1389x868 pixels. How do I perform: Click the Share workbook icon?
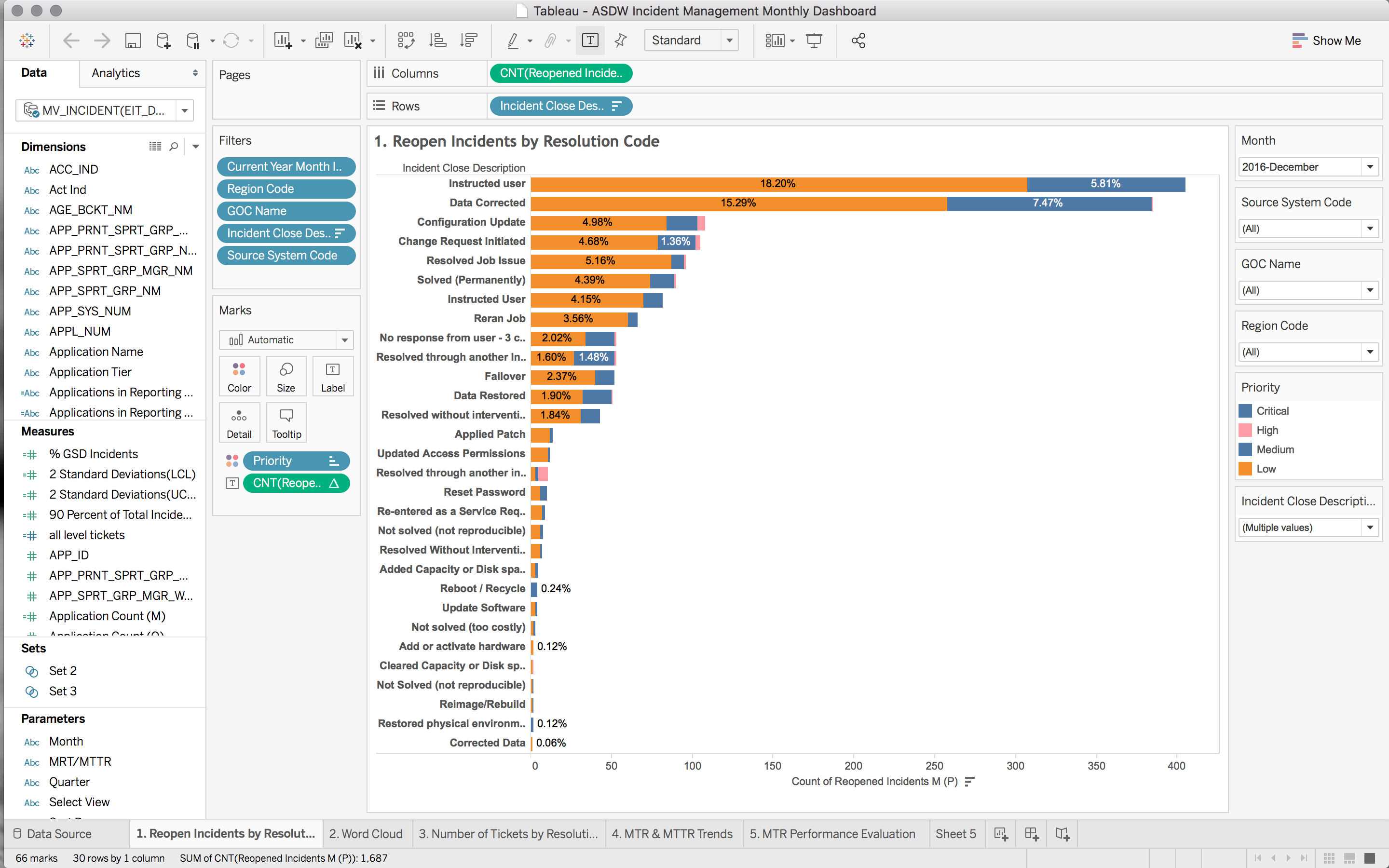[x=858, y=40]
